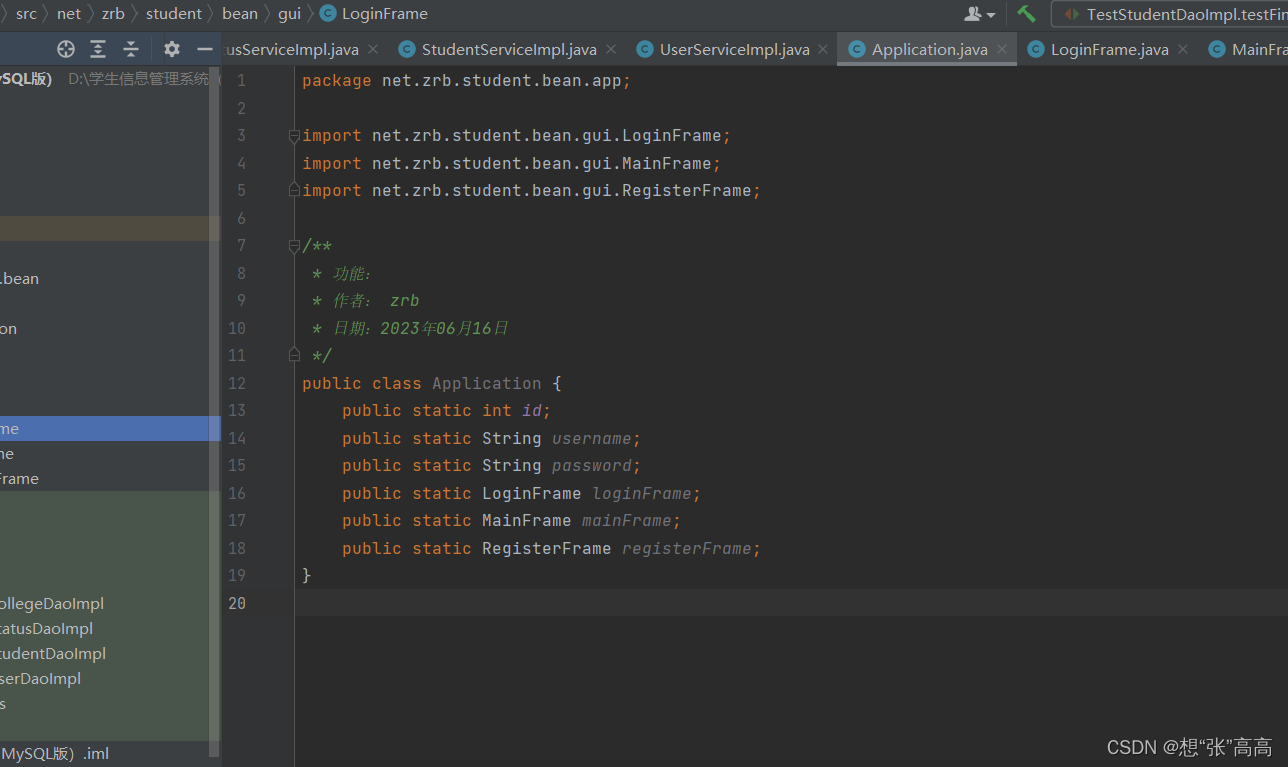1288x767 pixels.
Task: Click the 'loginFrame' field on line 16
Action: click(x=643, y=493)
